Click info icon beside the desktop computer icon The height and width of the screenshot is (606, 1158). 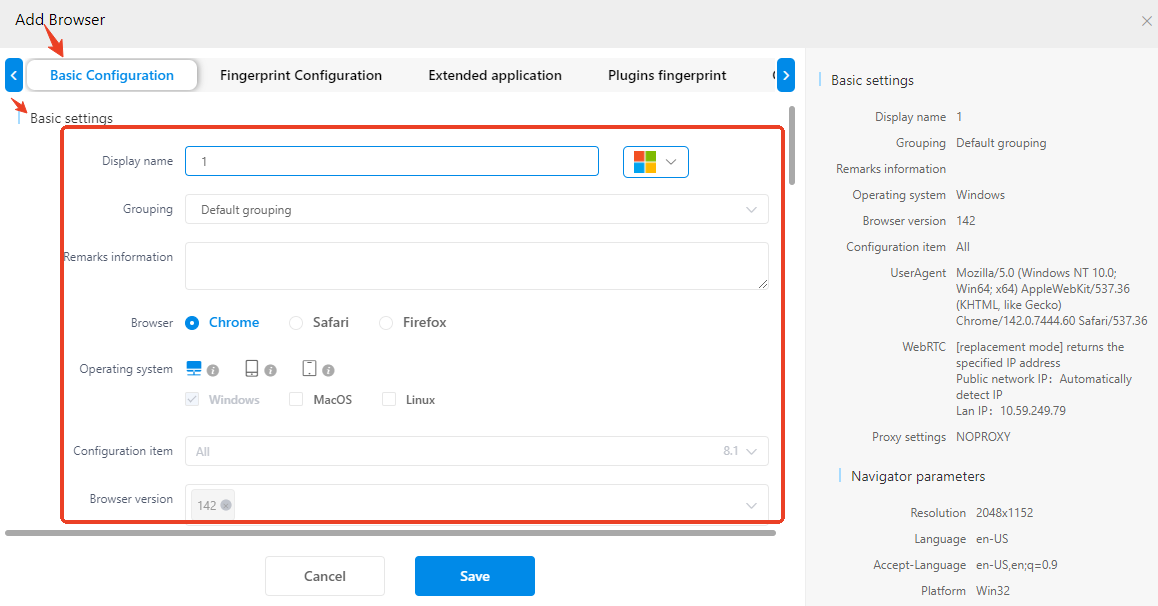coord(213,371)
